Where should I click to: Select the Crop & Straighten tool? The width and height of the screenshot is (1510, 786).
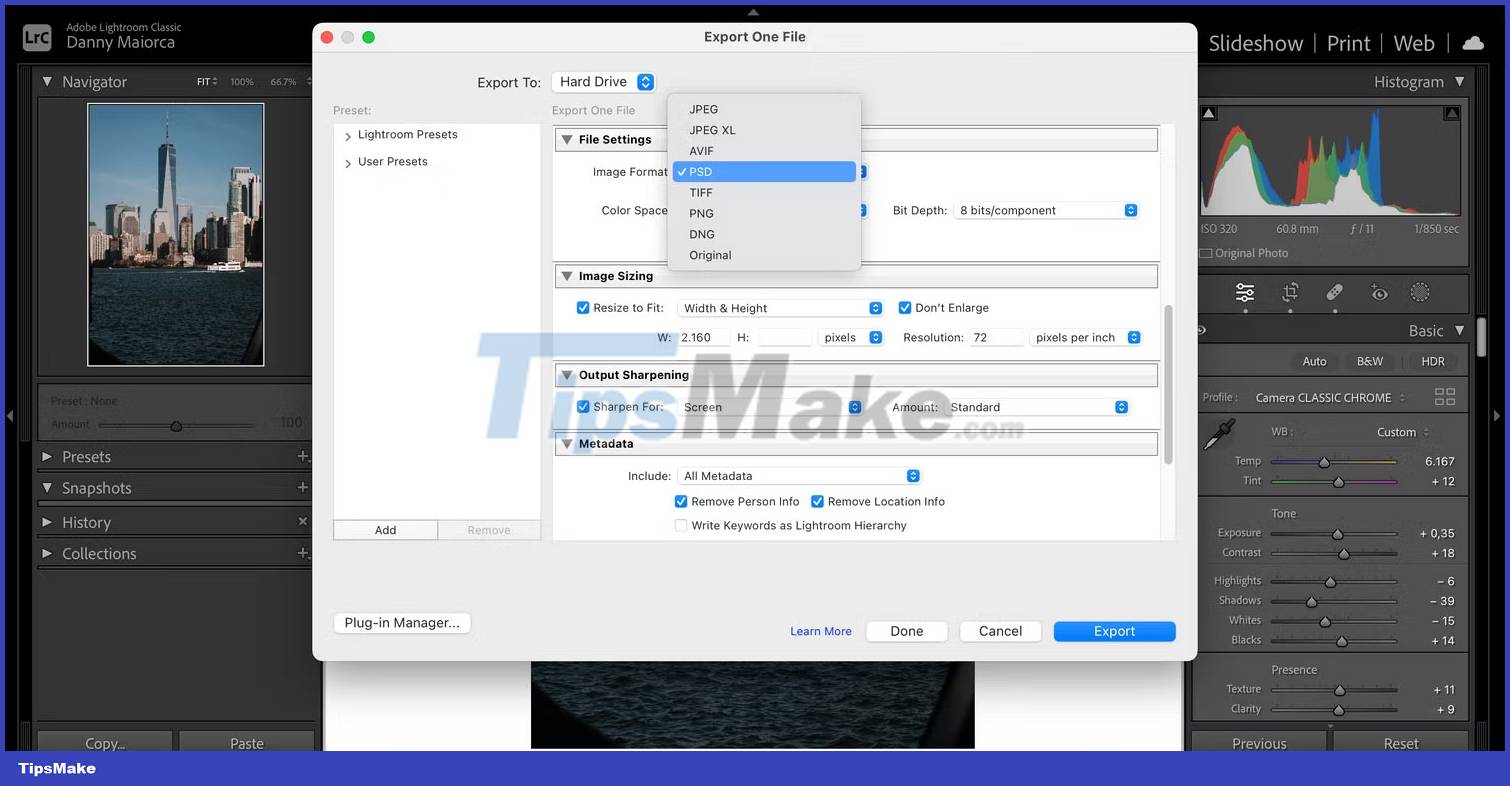point(1290,292)
